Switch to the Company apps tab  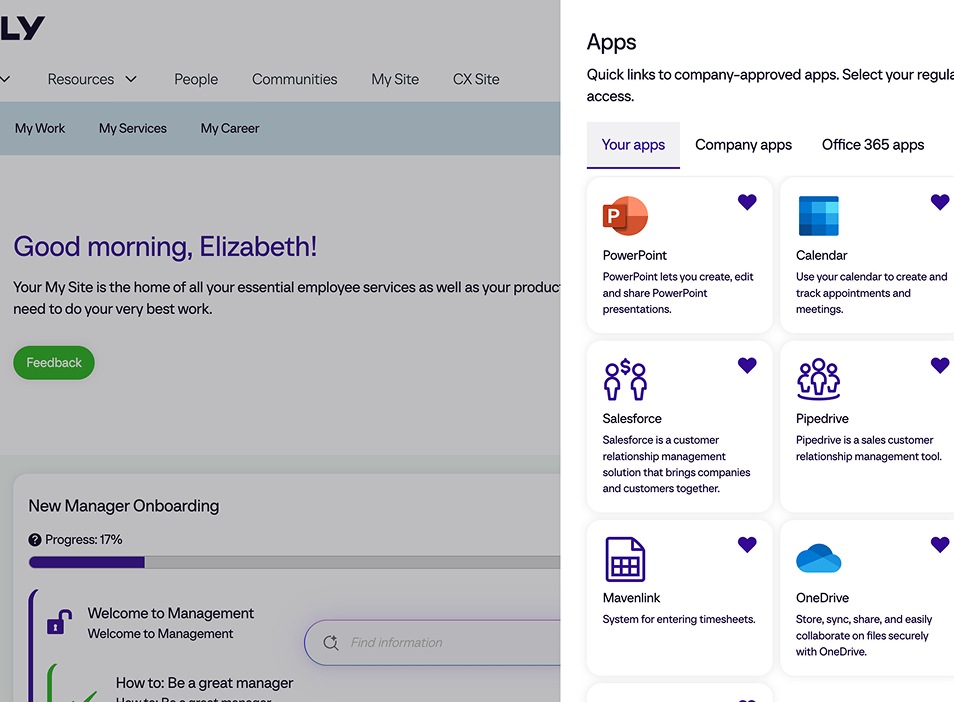tap(743, 145)
